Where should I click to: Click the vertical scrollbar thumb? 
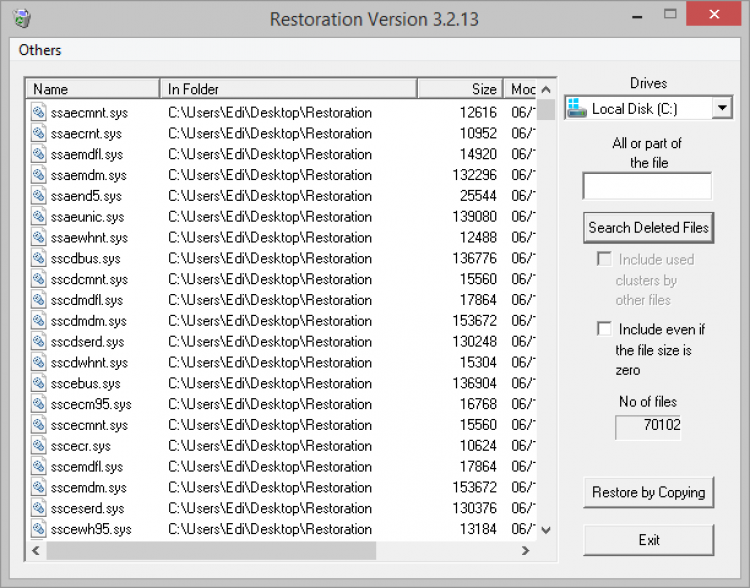[x=546, y=110]
